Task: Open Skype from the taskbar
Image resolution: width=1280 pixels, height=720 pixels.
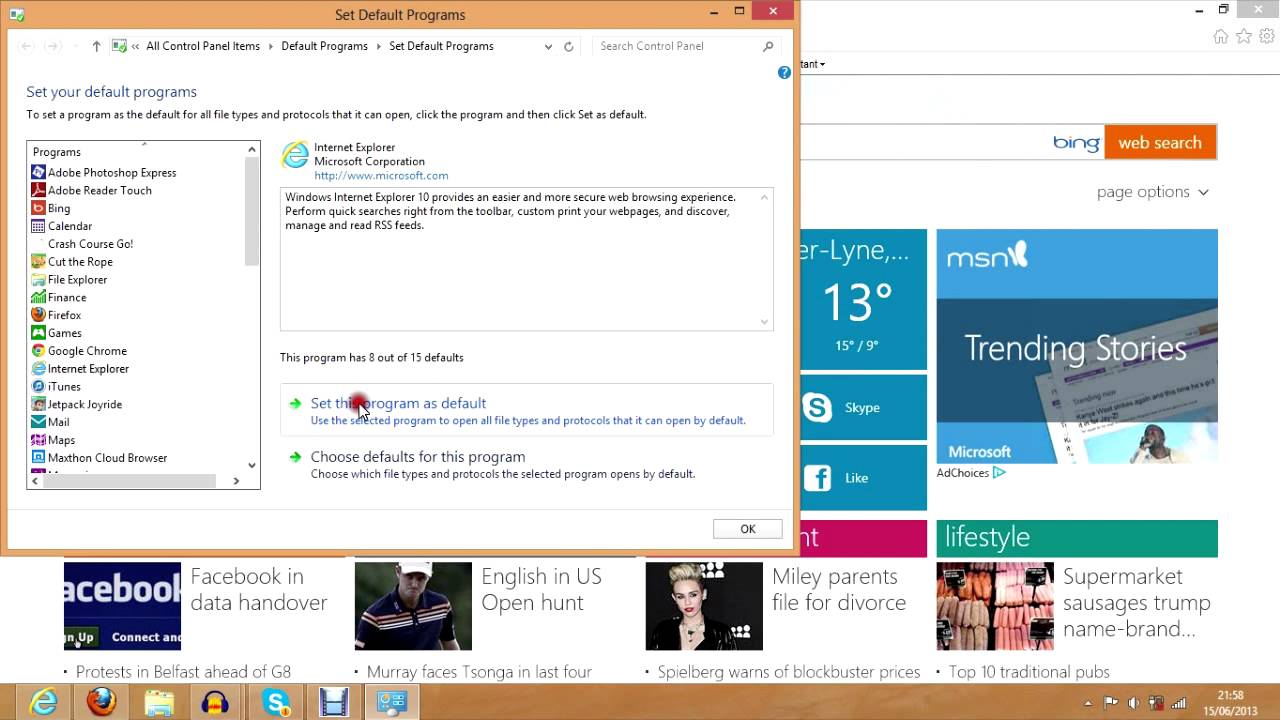Action: (276, 702)
